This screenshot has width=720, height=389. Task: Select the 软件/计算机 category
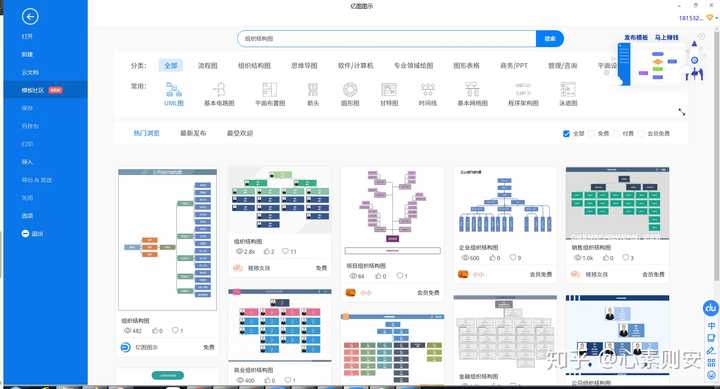click(356, 66)
